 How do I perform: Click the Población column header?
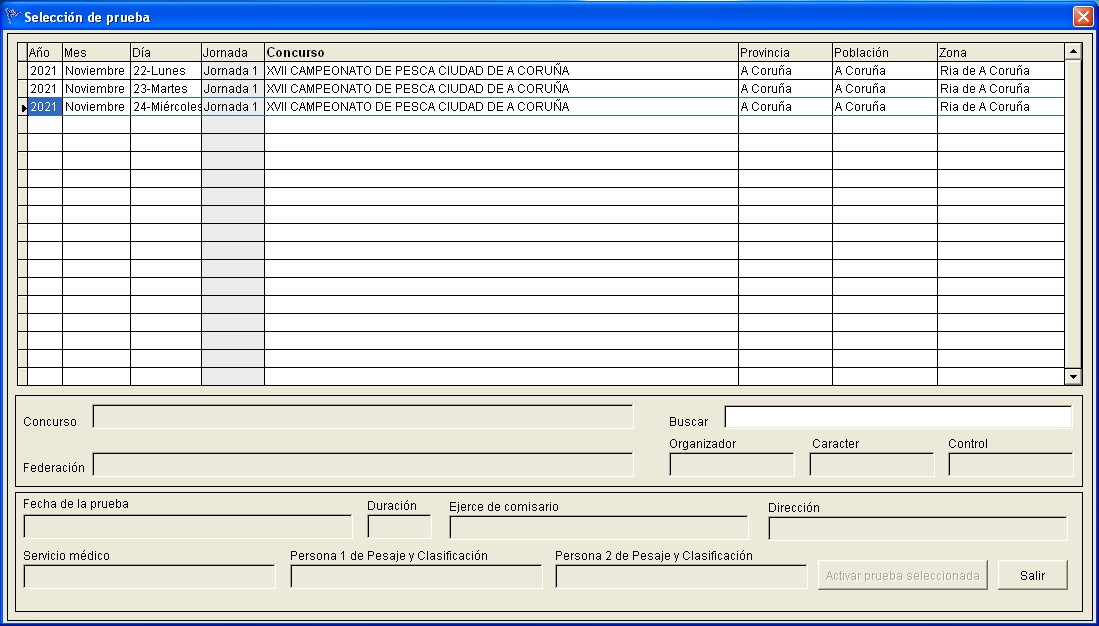[884, 52]
